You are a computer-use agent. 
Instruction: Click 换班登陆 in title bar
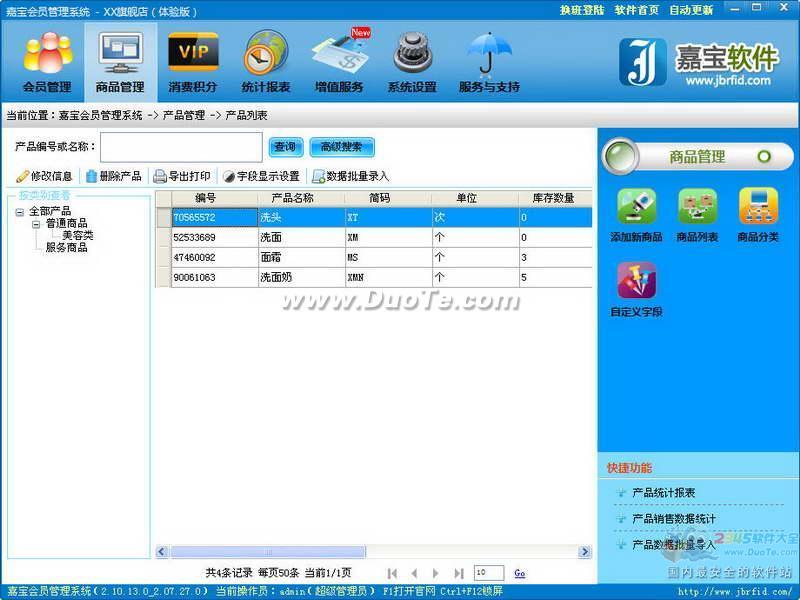pos(582,10)
